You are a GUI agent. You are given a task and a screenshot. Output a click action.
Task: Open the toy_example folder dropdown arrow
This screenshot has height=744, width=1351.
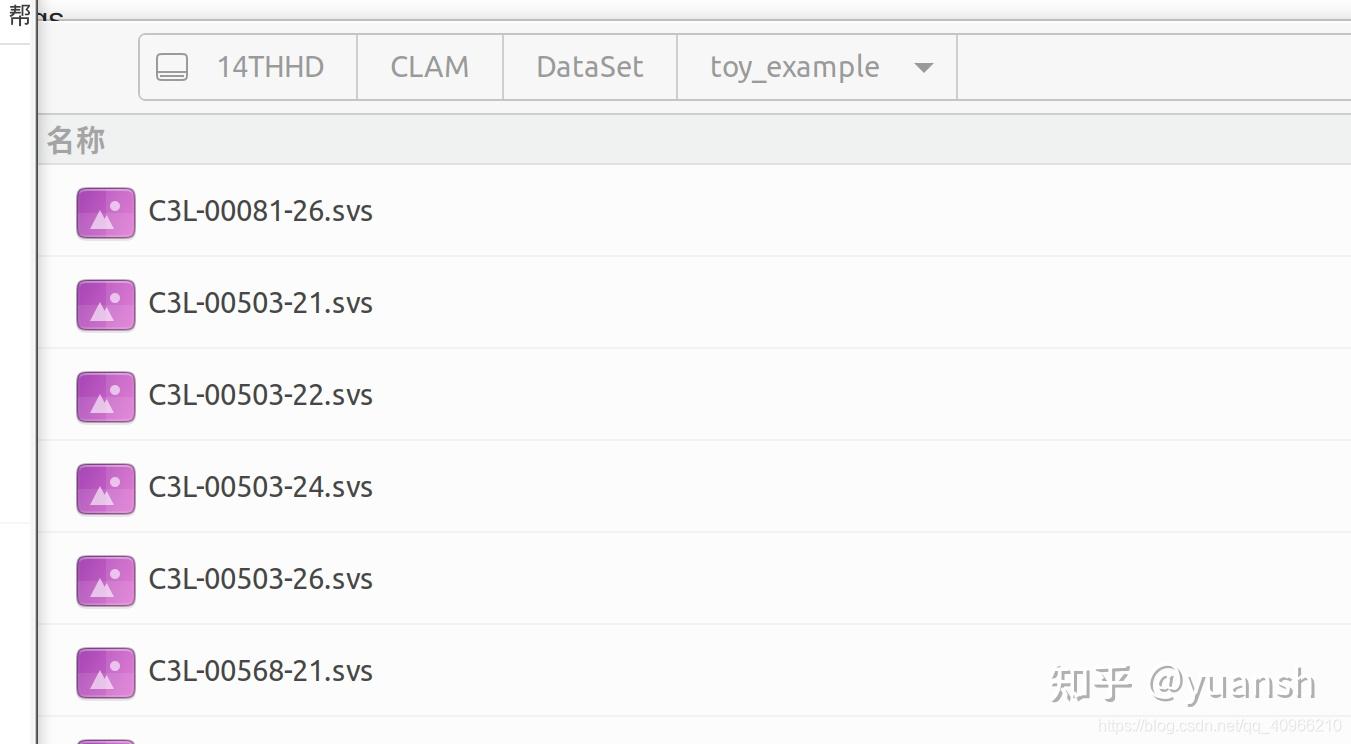tap(923, 67)
